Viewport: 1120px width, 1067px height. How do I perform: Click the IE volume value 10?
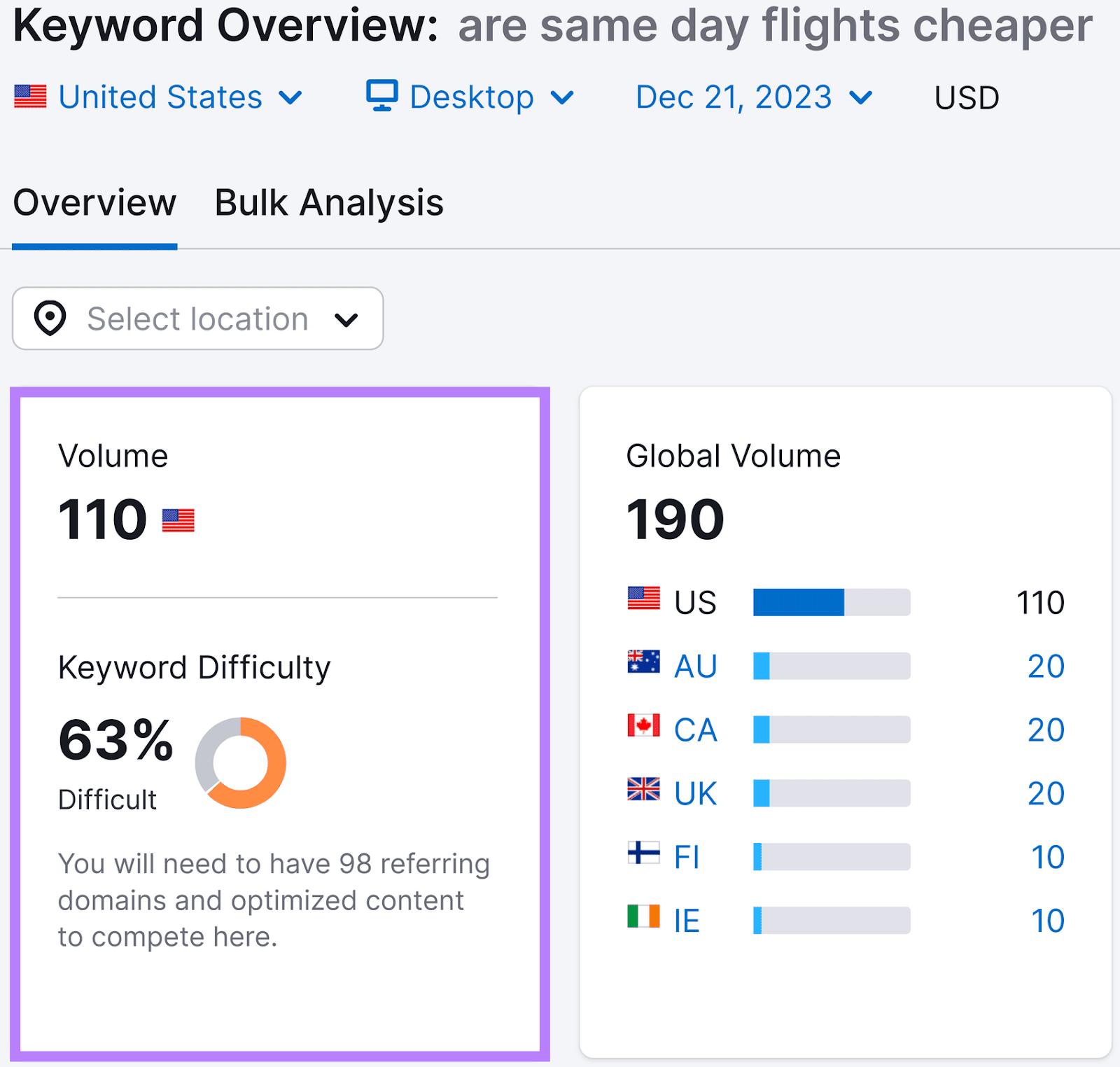pyautogui.click(x=1048, y=921)
